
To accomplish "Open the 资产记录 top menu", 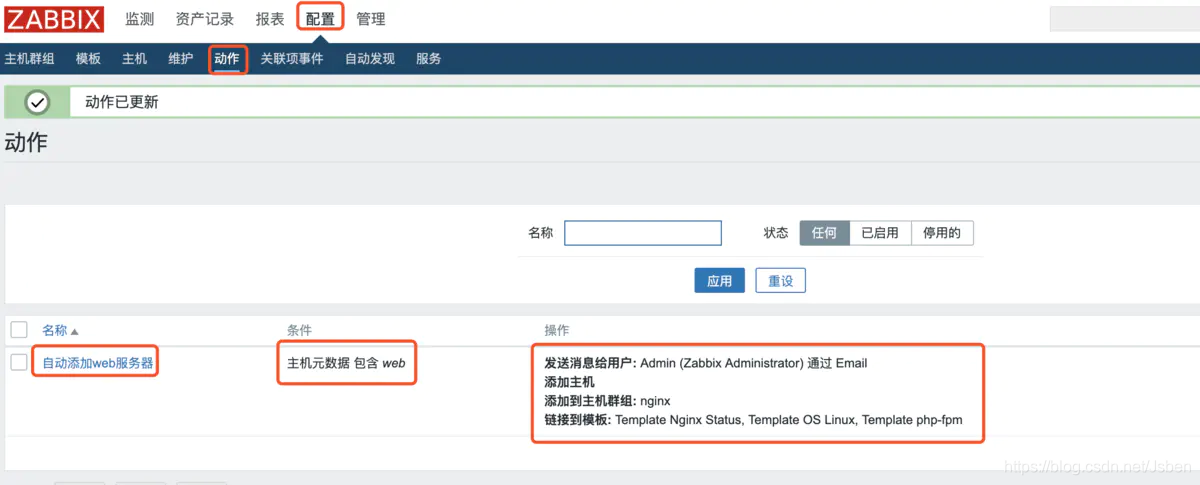I will [x=204, y=19].
